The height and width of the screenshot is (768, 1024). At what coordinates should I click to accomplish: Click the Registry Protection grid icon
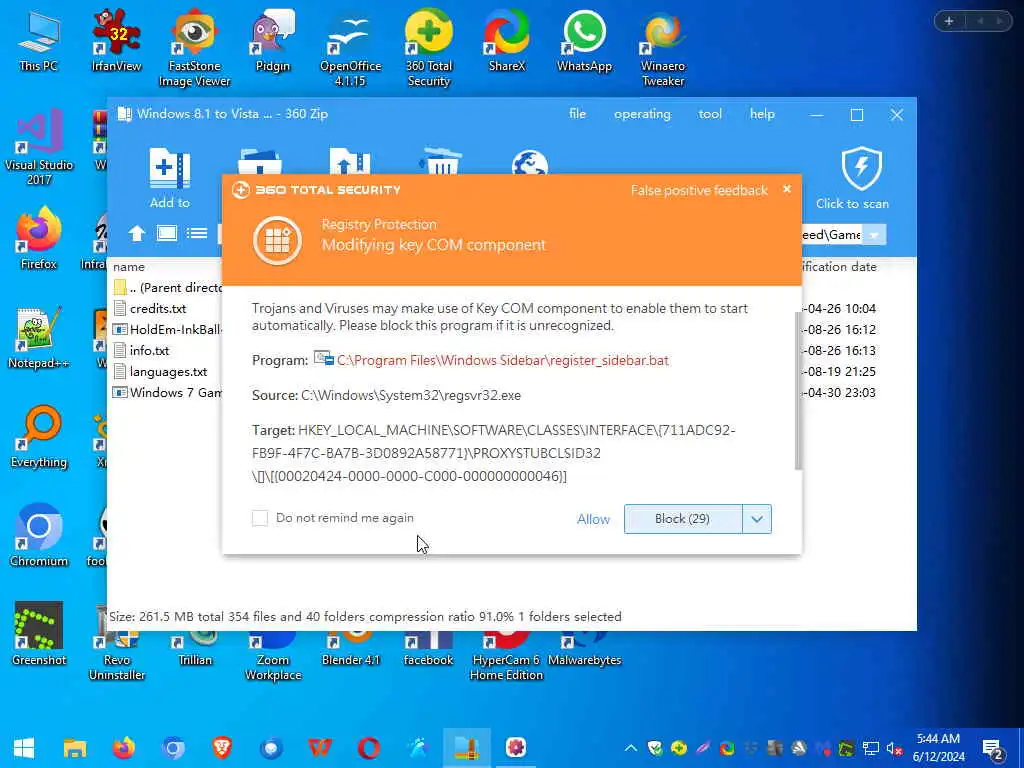(278, 240)
